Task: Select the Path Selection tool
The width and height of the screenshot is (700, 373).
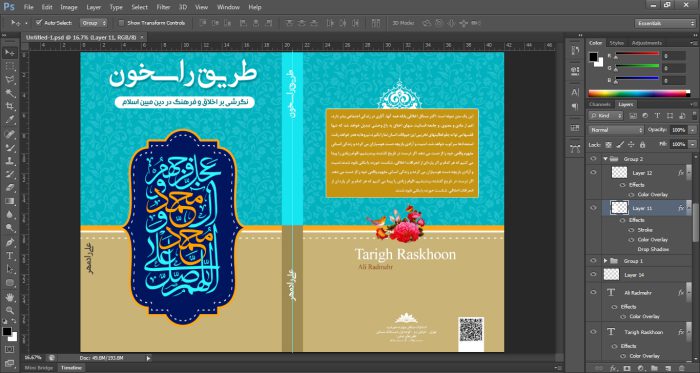Action: tap(9, 269)
